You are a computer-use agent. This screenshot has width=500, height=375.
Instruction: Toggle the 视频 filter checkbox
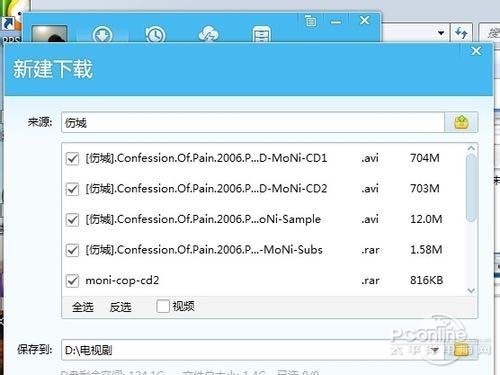[163, 306]
